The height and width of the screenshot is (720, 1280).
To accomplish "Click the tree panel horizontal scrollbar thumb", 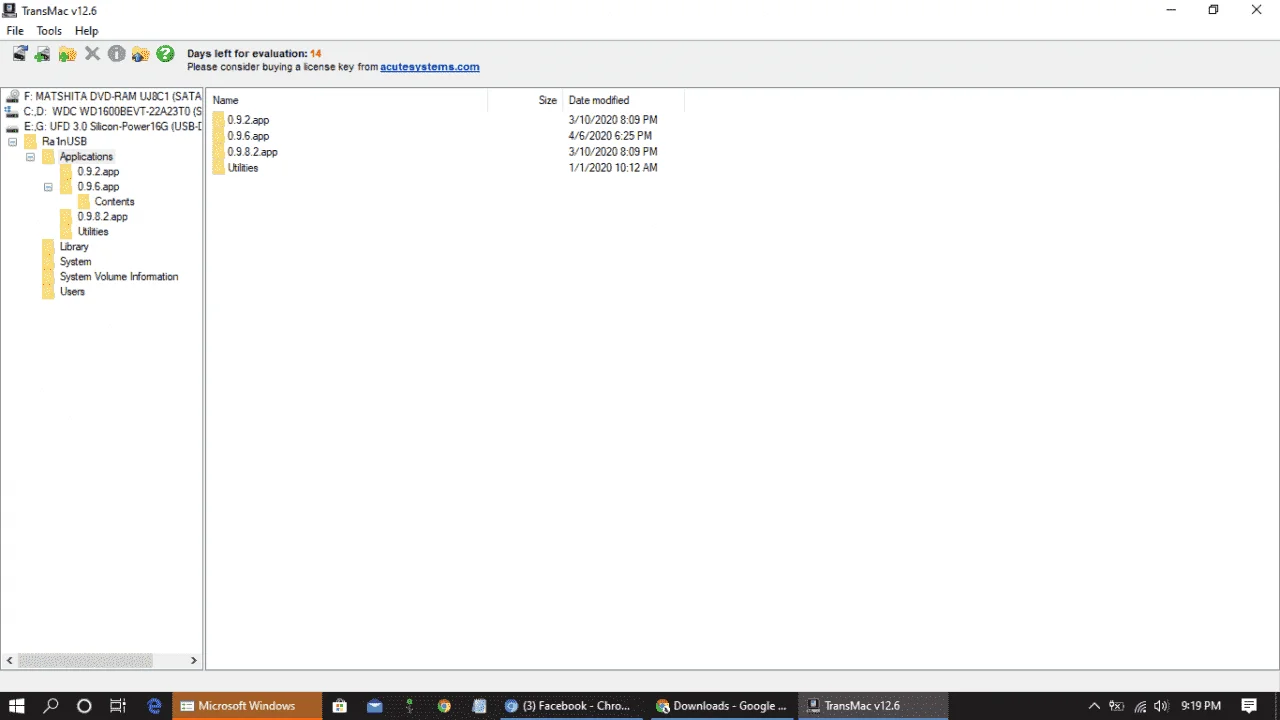I will (85, 661).
